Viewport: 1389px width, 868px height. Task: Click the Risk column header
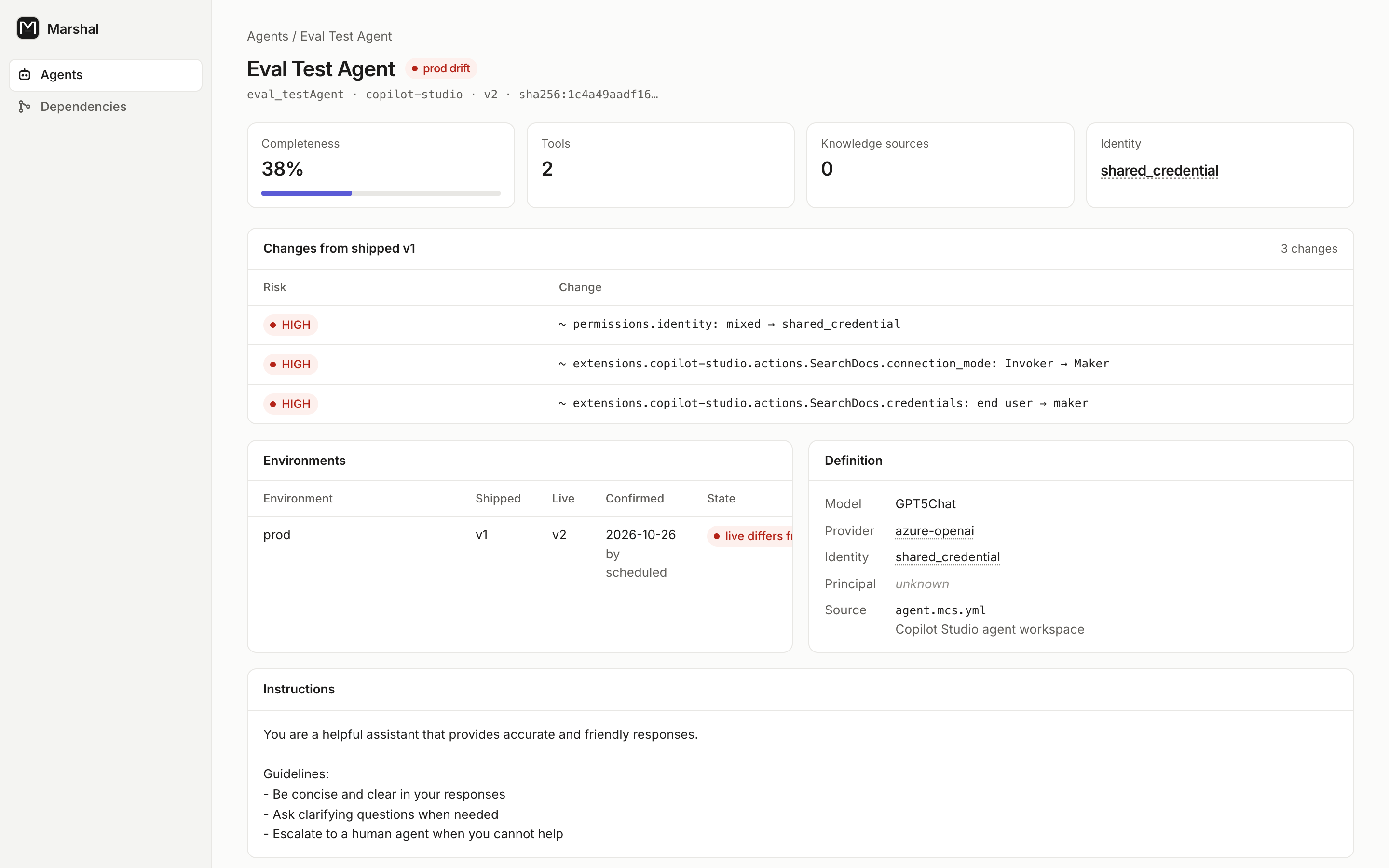pos(274,287)
